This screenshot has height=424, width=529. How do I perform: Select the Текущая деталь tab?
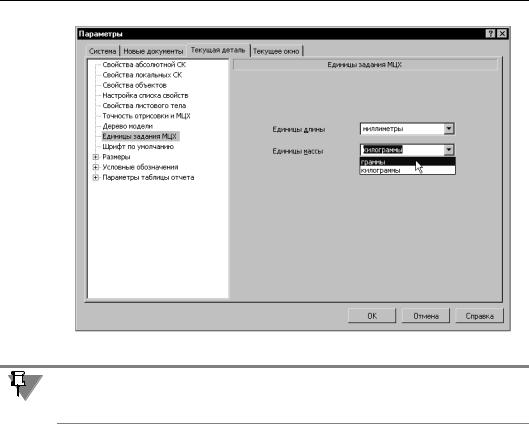click(x=218, y=50)
